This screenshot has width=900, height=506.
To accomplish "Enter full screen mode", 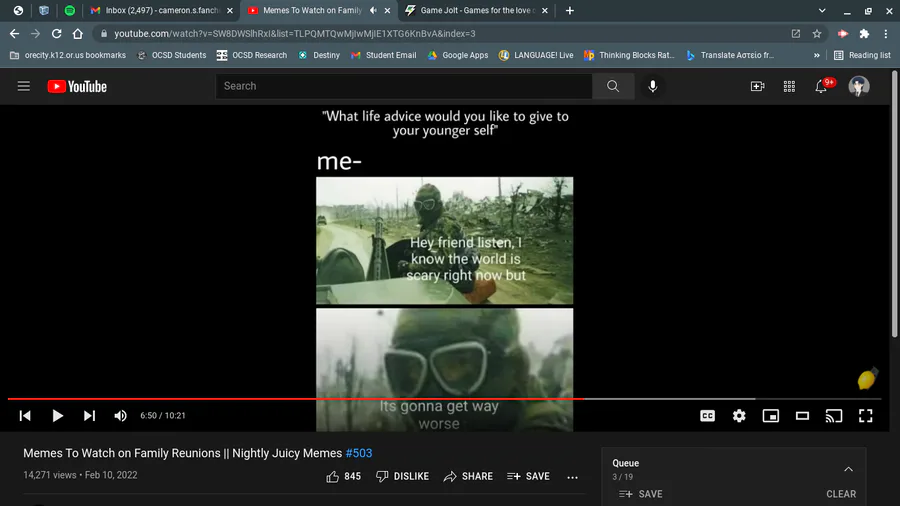I will 866,415.
